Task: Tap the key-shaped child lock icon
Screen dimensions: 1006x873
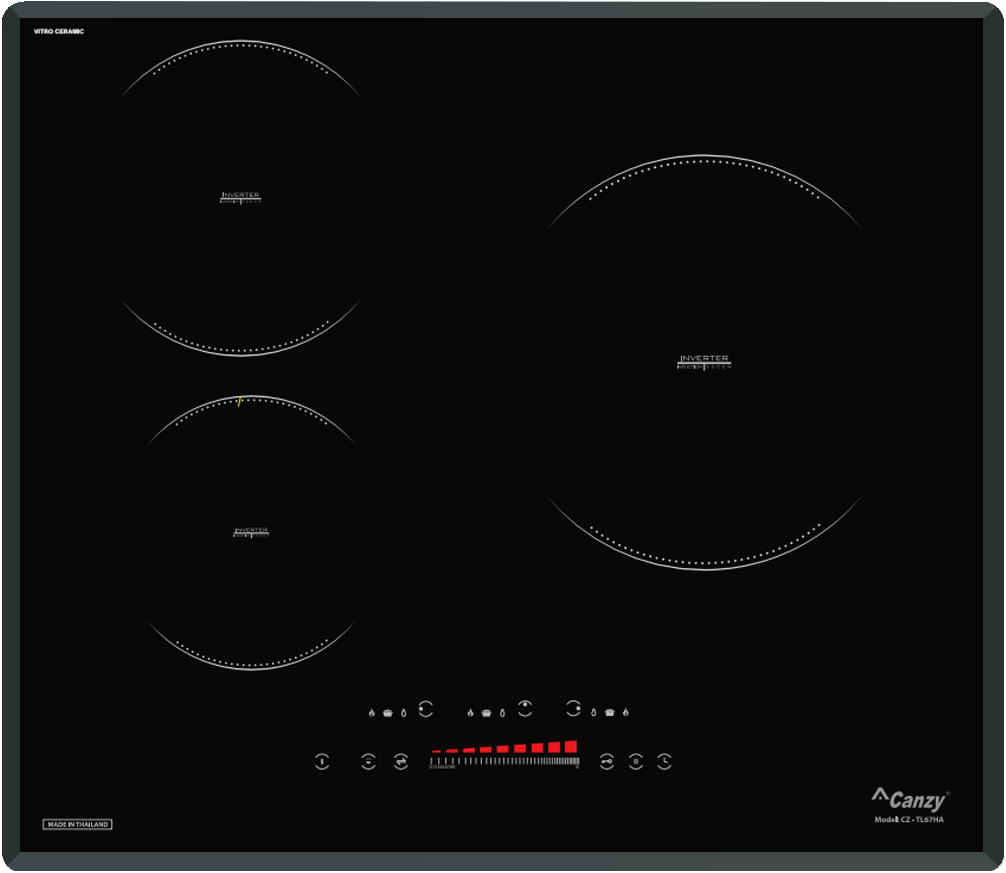Action: (x=606, y=761)
